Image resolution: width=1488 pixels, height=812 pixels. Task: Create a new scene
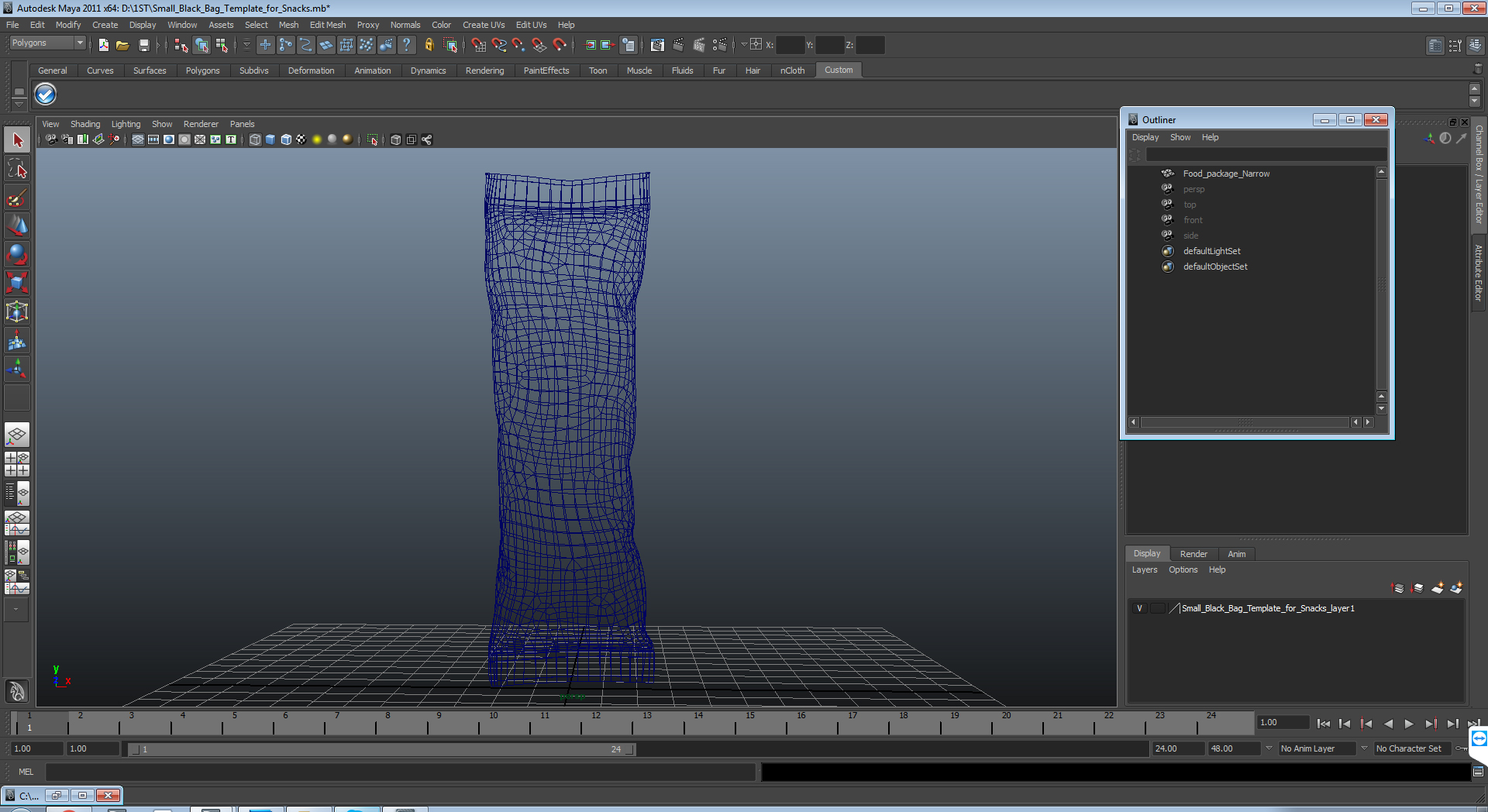(104, 46)
